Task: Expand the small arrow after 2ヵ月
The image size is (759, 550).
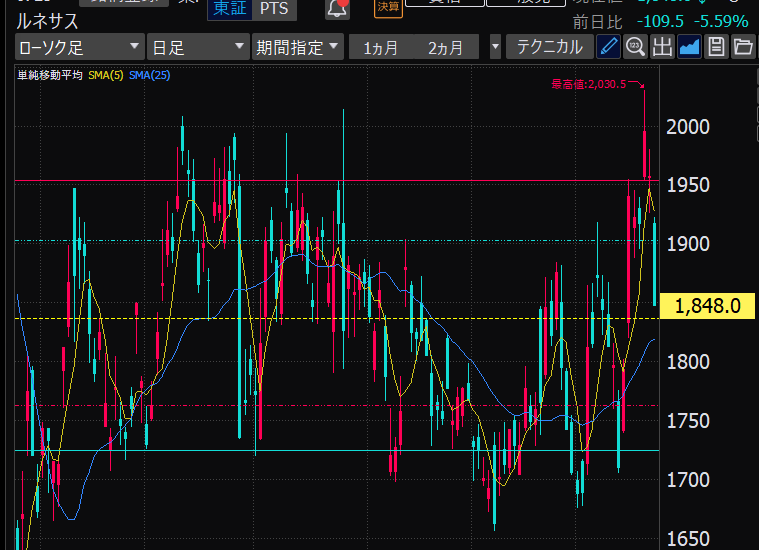Action: [x=495, y=47]
